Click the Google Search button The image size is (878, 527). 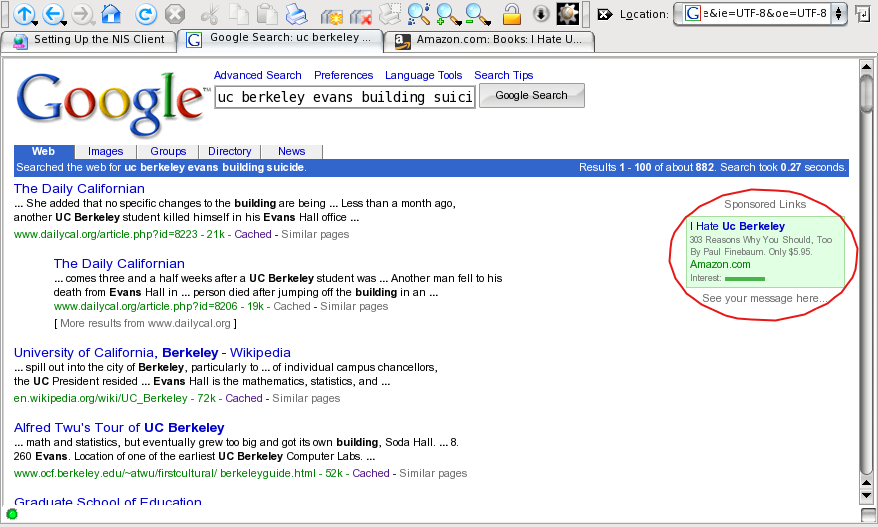[x=531, y=95]
